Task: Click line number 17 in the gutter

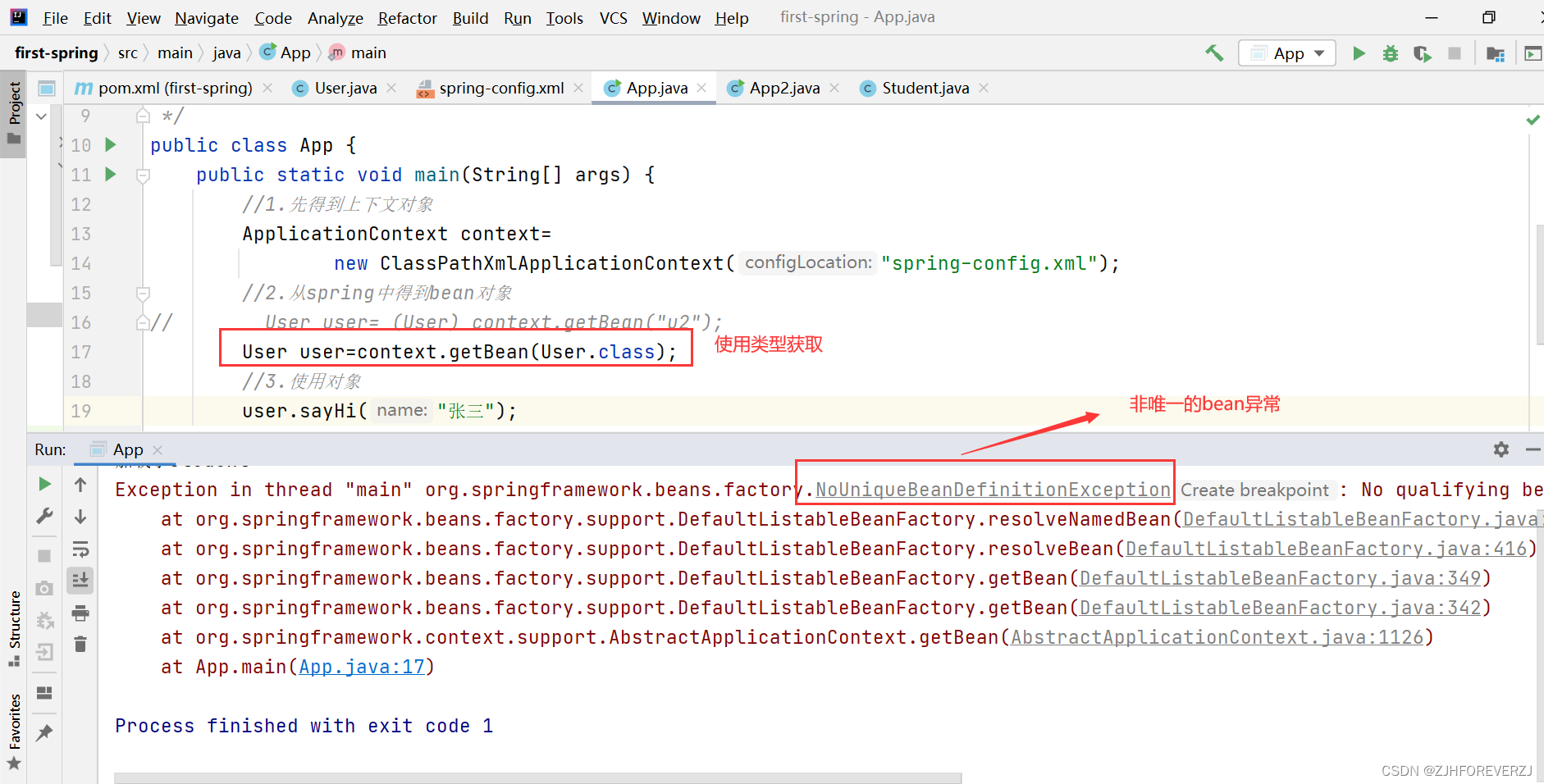Action: (81, 352)
